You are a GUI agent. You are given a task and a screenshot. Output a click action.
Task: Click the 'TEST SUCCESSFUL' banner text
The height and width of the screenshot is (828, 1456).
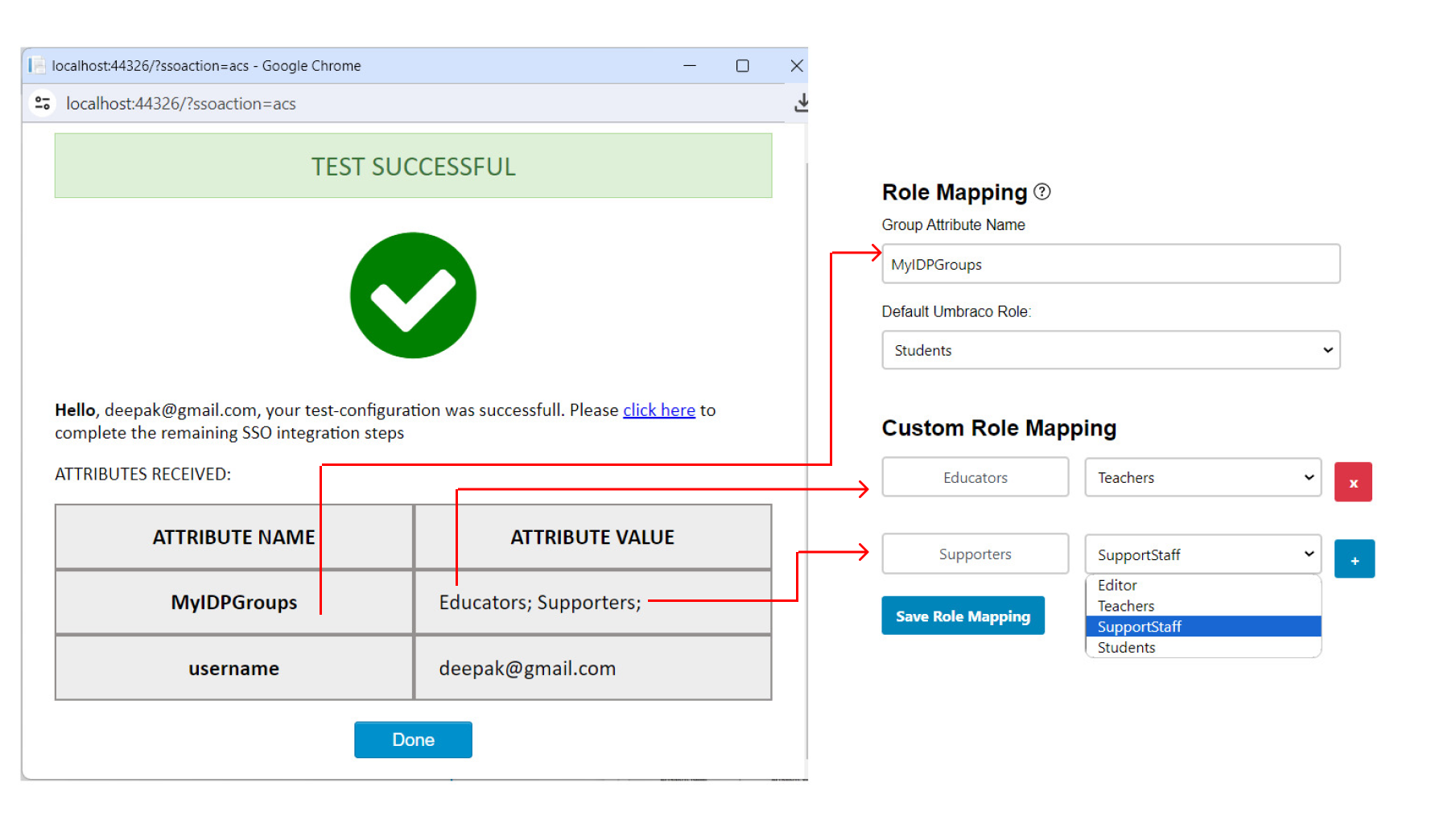414,167
